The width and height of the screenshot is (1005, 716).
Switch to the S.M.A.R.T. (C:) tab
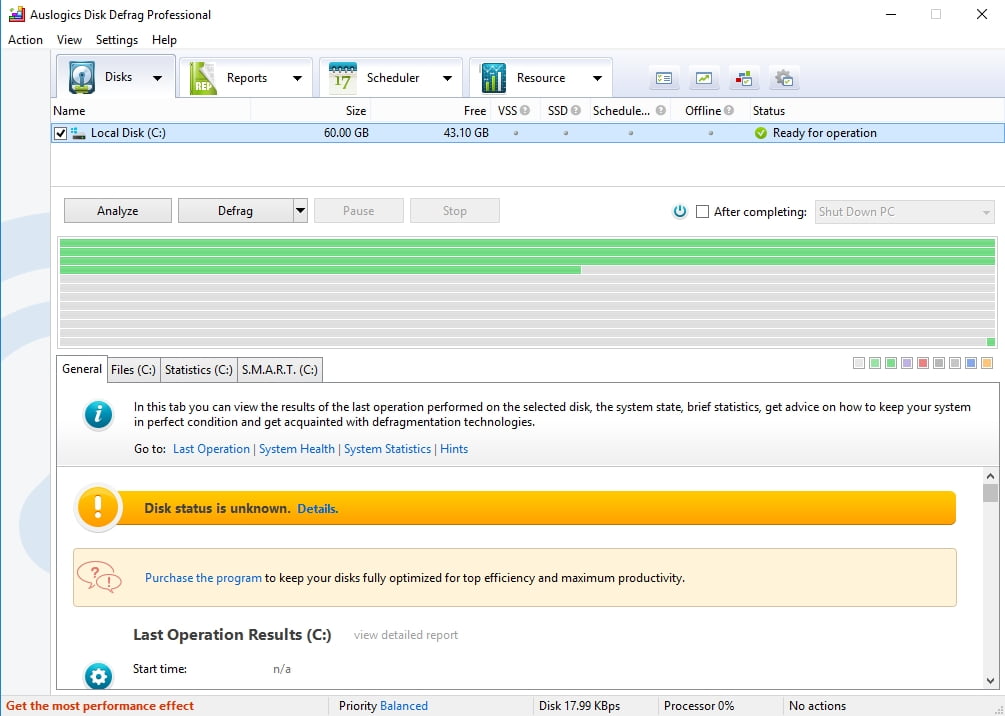click(279, 370)
